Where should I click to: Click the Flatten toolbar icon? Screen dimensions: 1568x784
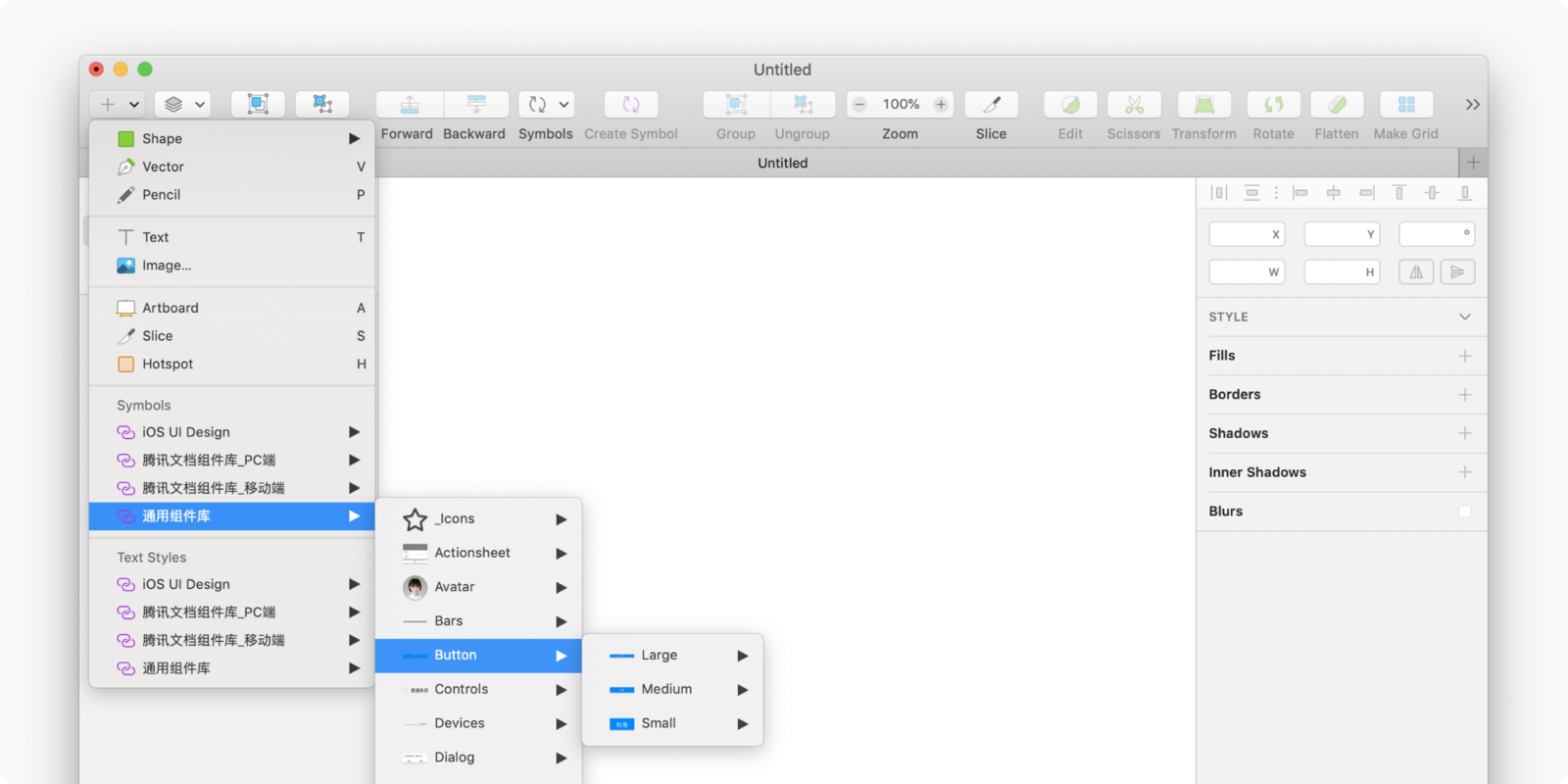tap(1337, 105)
